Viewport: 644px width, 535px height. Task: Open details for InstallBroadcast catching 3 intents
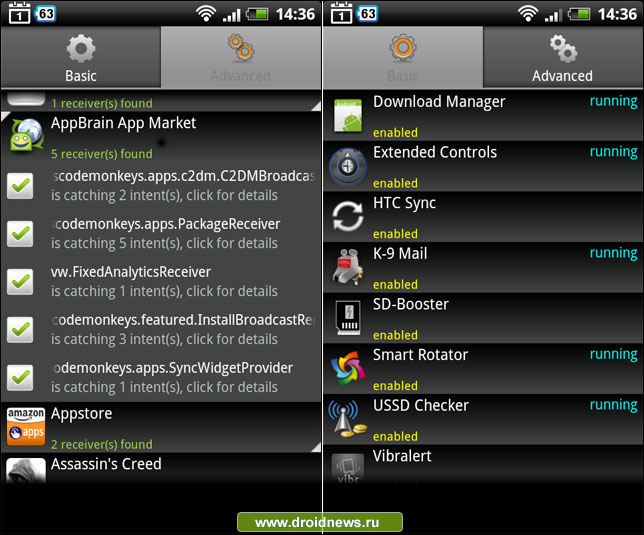(x=164, y=339)
